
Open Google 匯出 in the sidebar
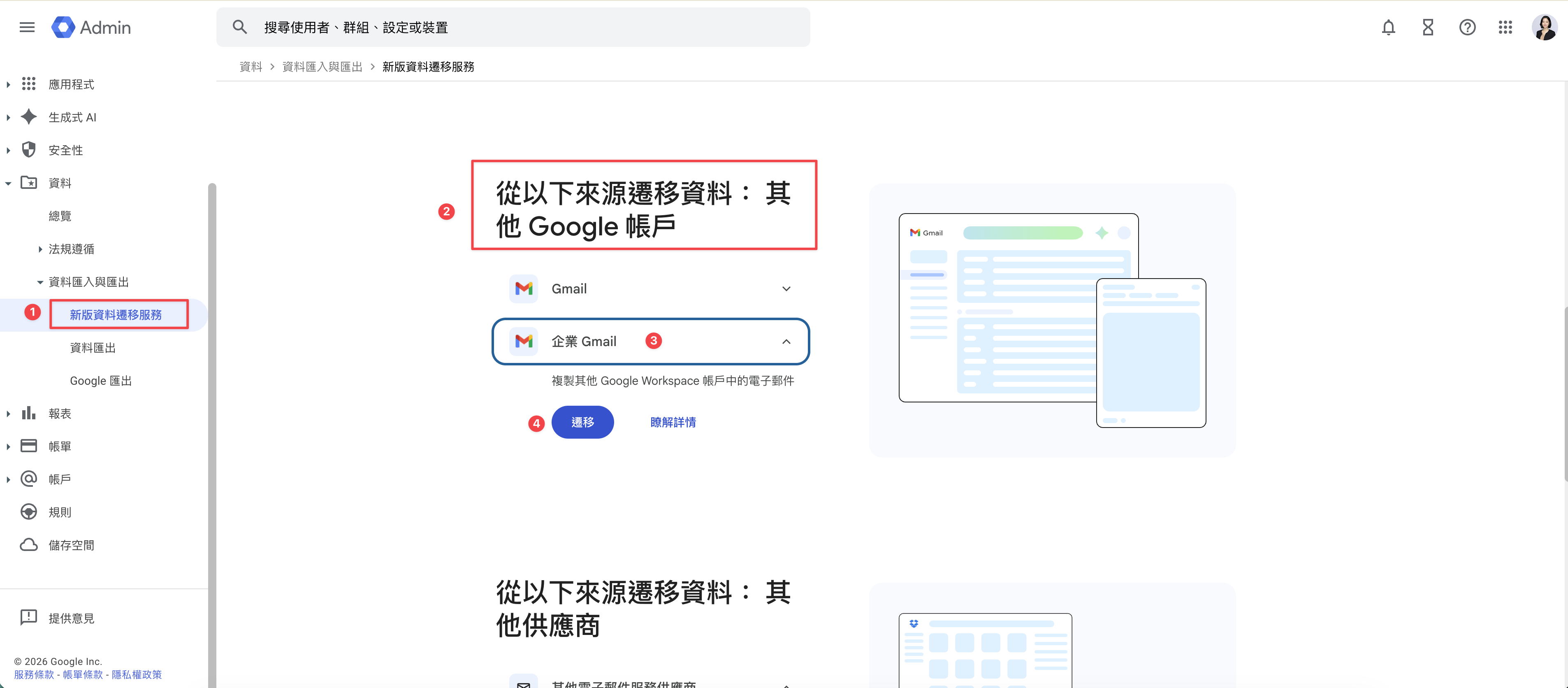(x=100, y=381)
